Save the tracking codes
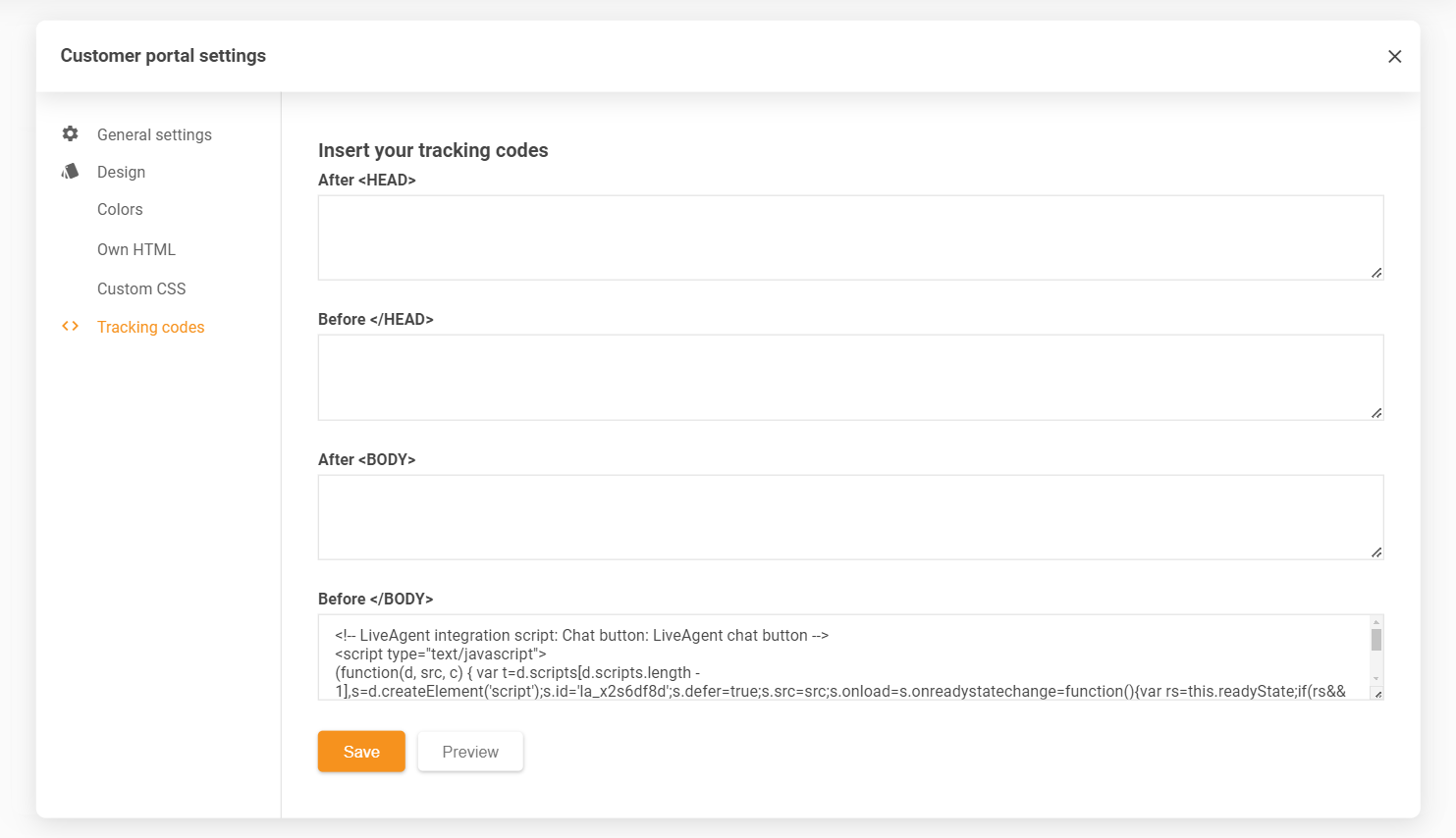1456x838 pixels. tap(361, 752)
